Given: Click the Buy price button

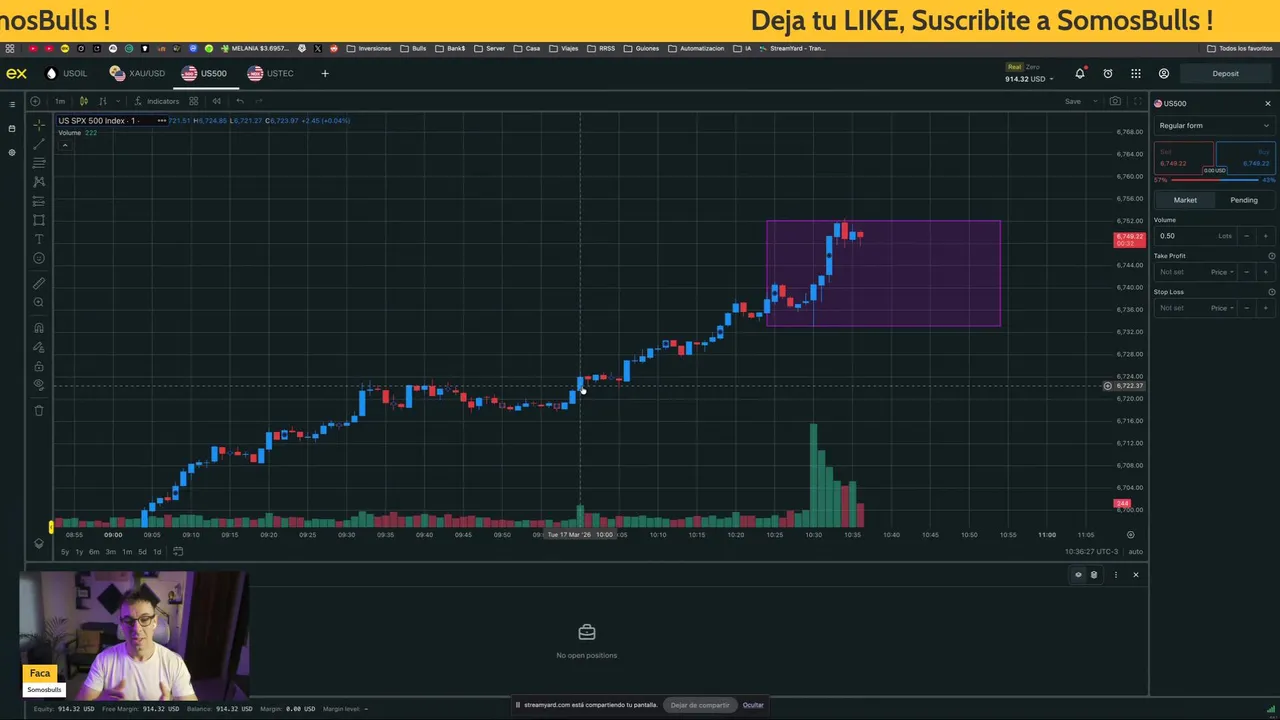Looking at the screenshot, I should click(1245, 158).
